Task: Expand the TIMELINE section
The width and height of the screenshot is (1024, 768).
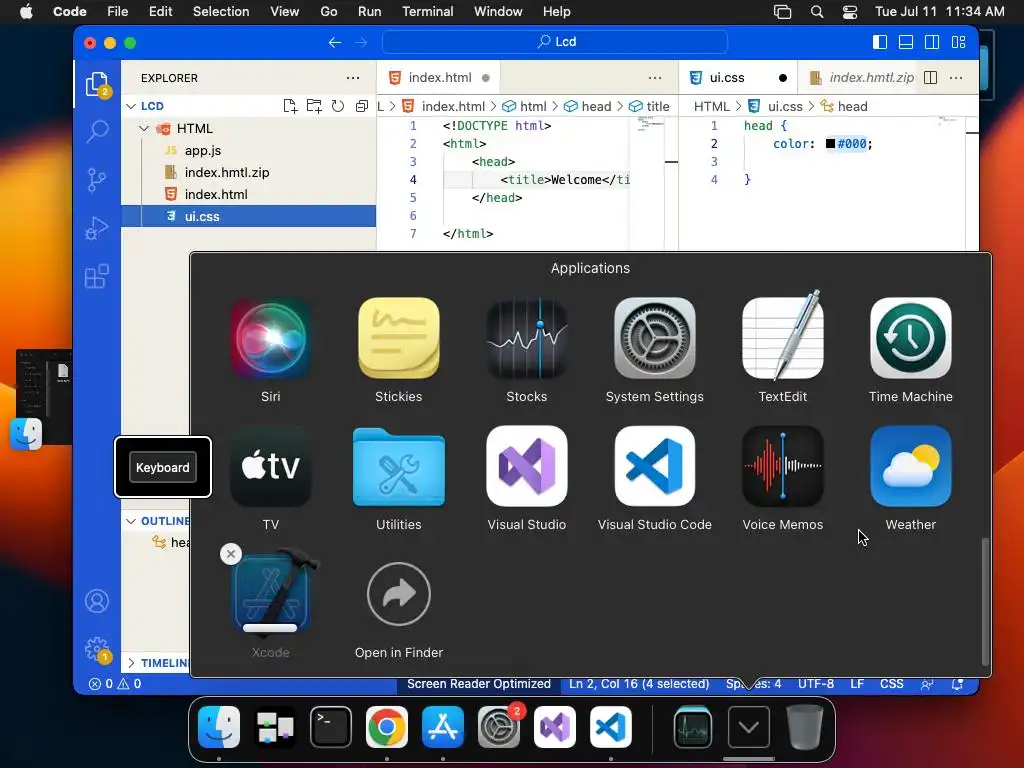Action: point(131,663)
